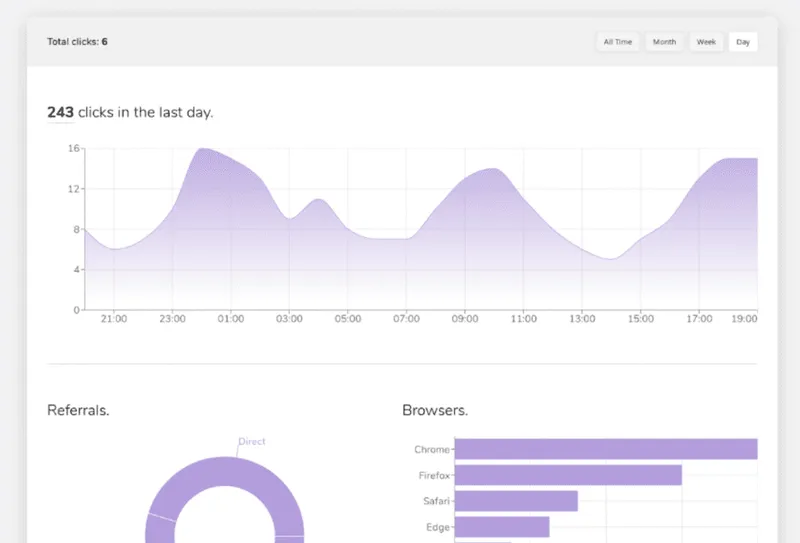Switch stats to Month view

(x=664, y=42)
